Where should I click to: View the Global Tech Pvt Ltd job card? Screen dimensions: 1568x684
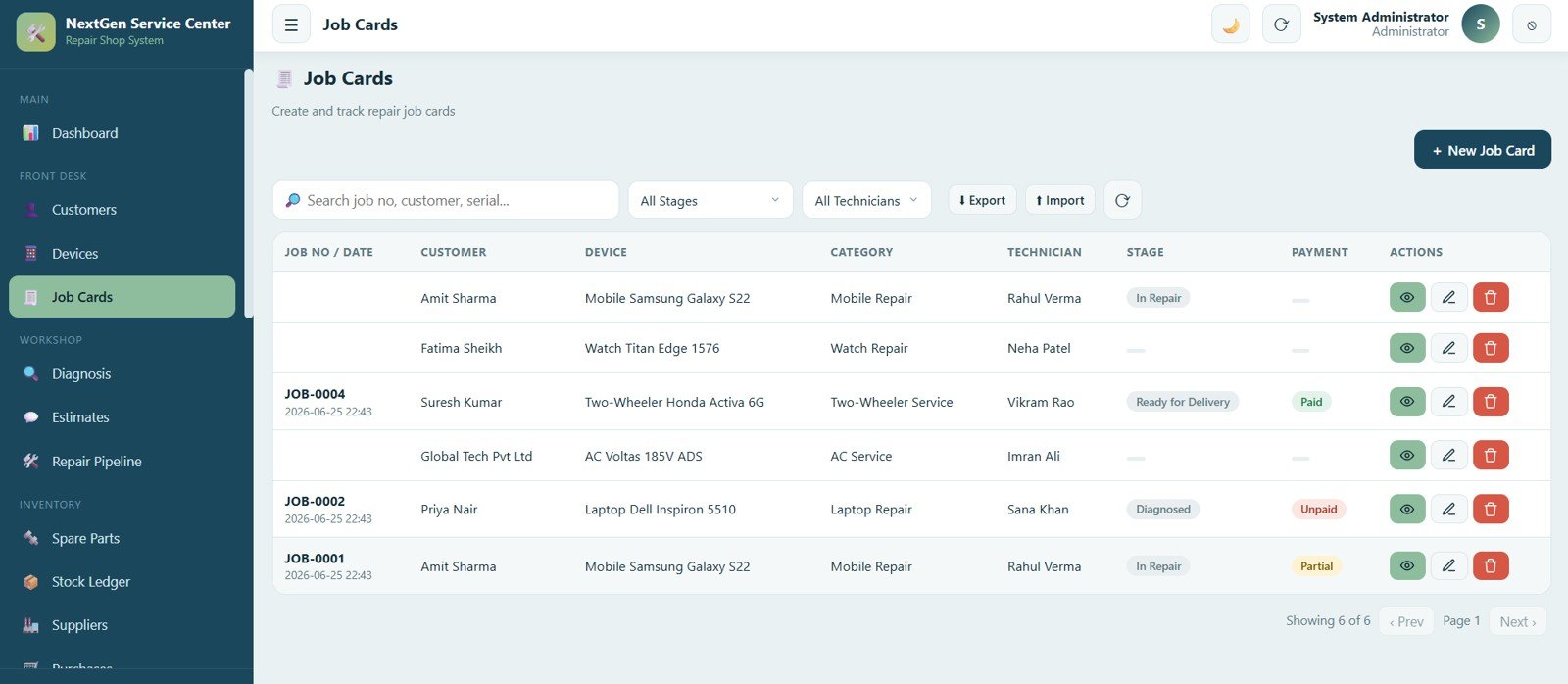pyautogui.click(x=1407, y=455)
